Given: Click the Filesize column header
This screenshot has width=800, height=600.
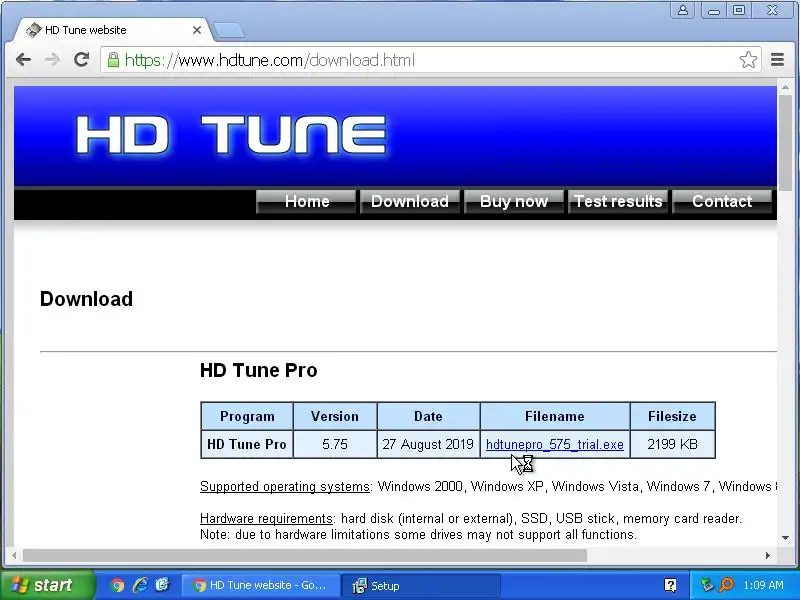Looking at the screenshot, I should (x=672, y=416).
